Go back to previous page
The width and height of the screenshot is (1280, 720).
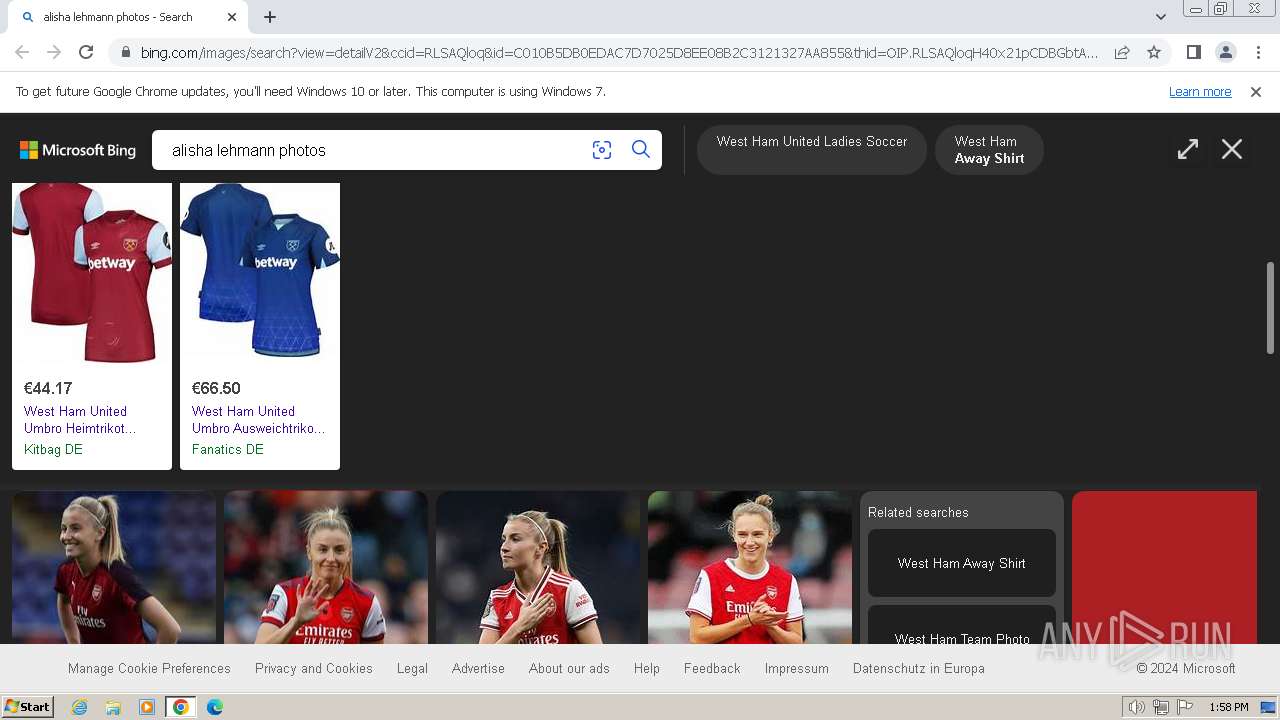point(22,52)
